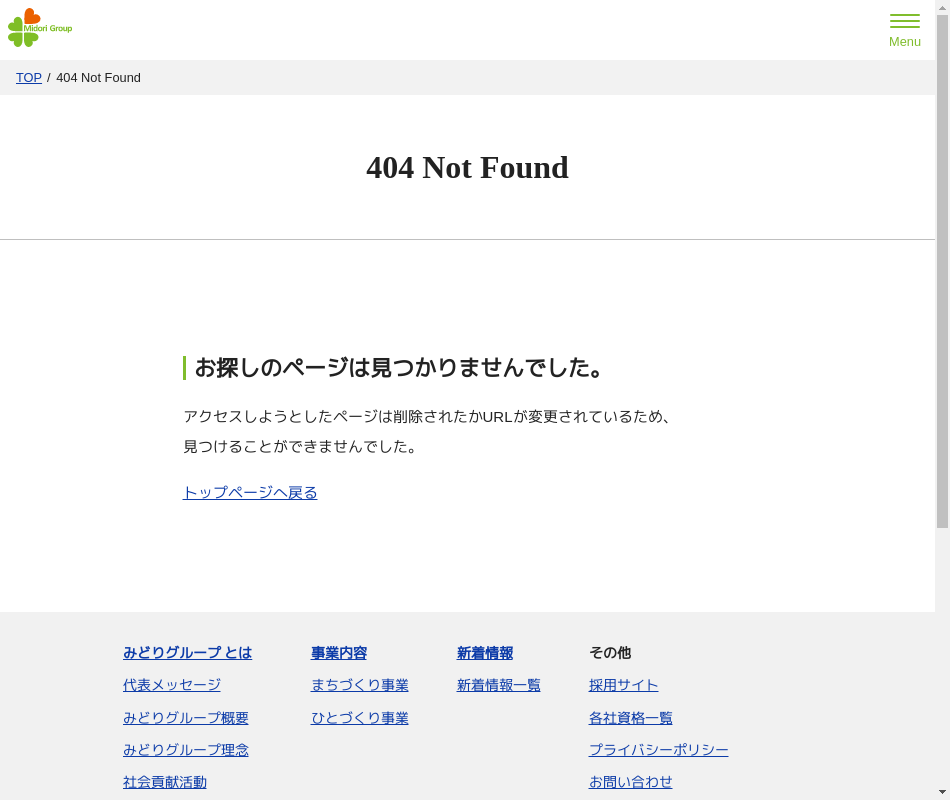This screenshot has height=800, width=950.
Task: Open 代表メッセージ footer link
Action: point(172,685)
